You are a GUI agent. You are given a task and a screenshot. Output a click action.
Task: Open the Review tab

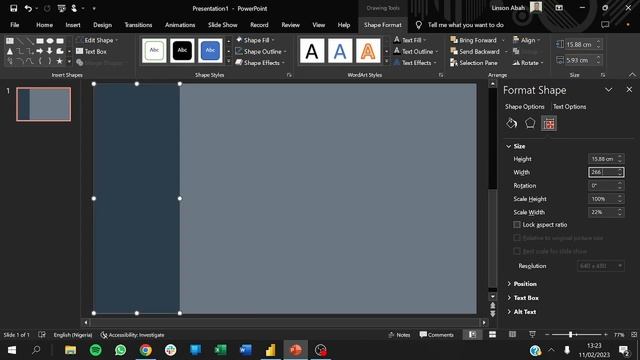pos(290,25)
